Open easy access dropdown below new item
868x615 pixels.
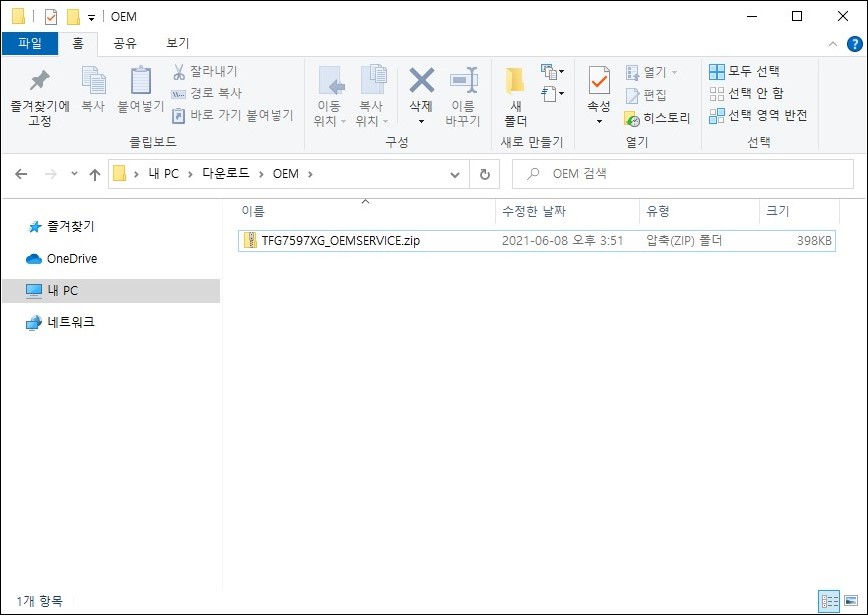[x=552, y=94]
